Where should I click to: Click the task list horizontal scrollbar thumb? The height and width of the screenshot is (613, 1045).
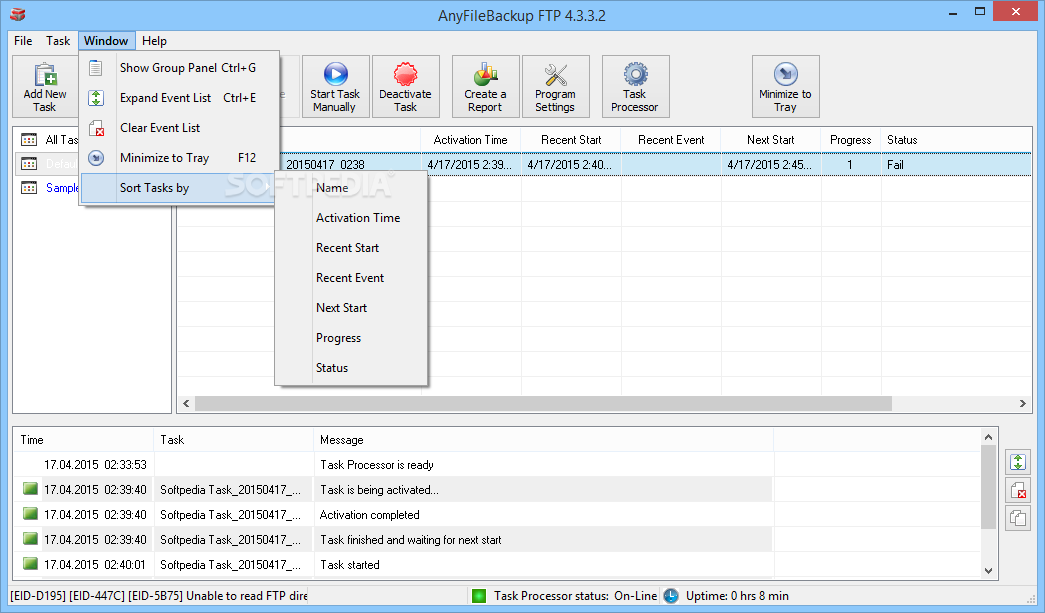point(543,403)
